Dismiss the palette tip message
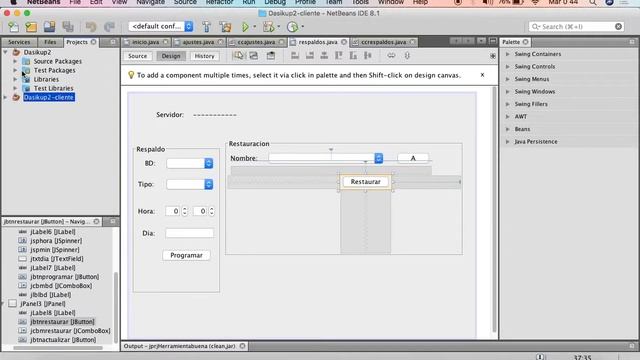640x360 pixels. tap(482, 75)
